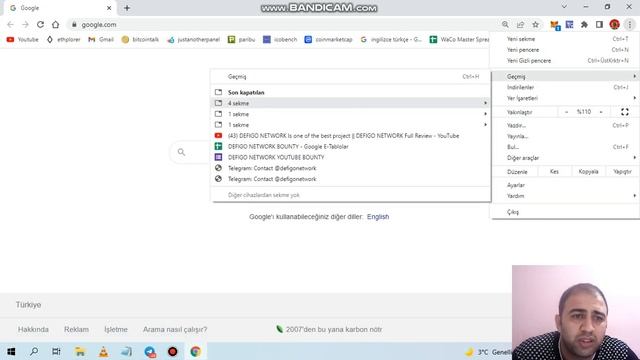The image size is (640, 360).
Task: Open ingilizce türkçe bookmark
Action: point(391,40)
